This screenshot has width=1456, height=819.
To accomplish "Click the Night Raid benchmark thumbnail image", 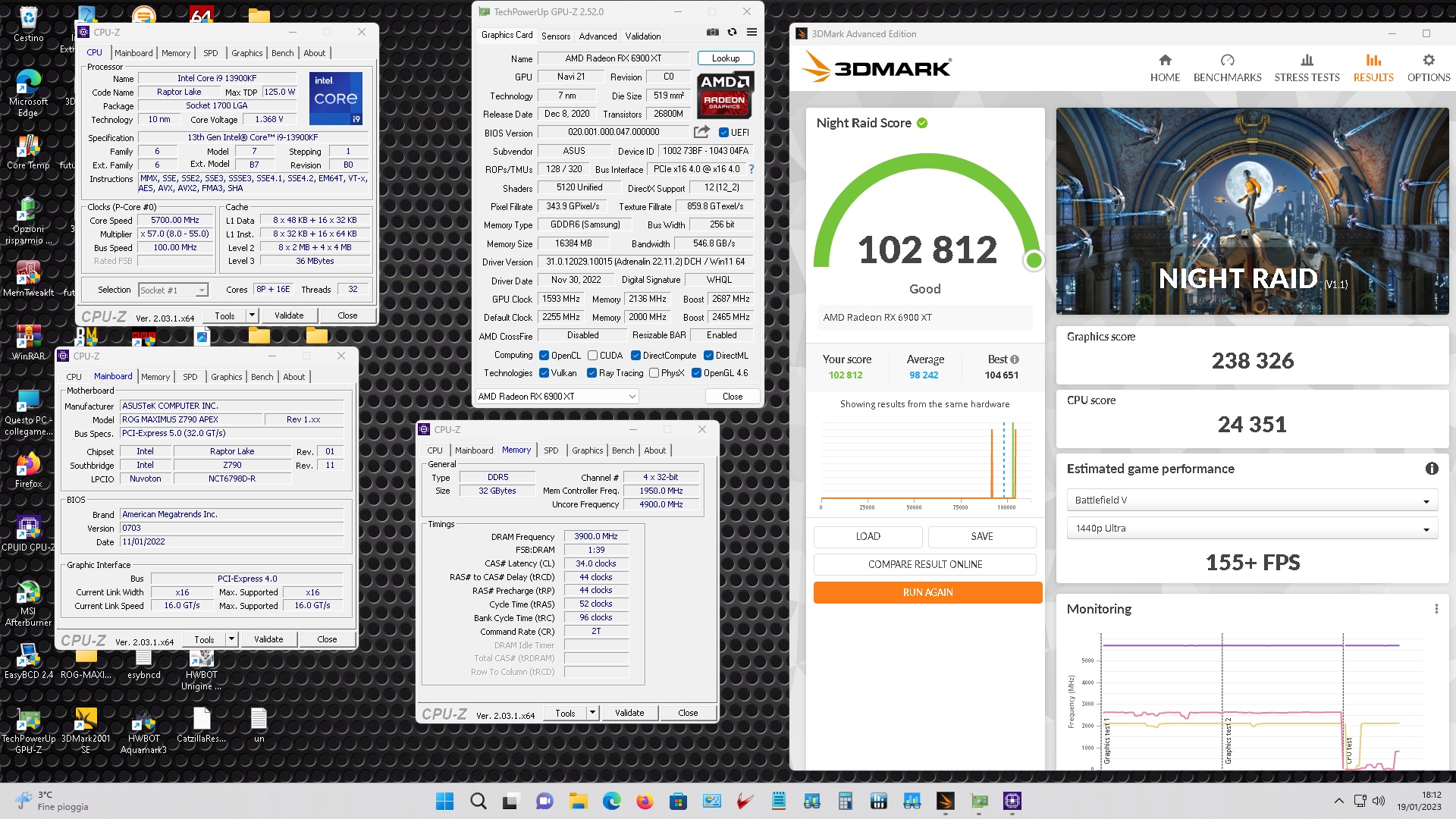I will [1252, 211].
